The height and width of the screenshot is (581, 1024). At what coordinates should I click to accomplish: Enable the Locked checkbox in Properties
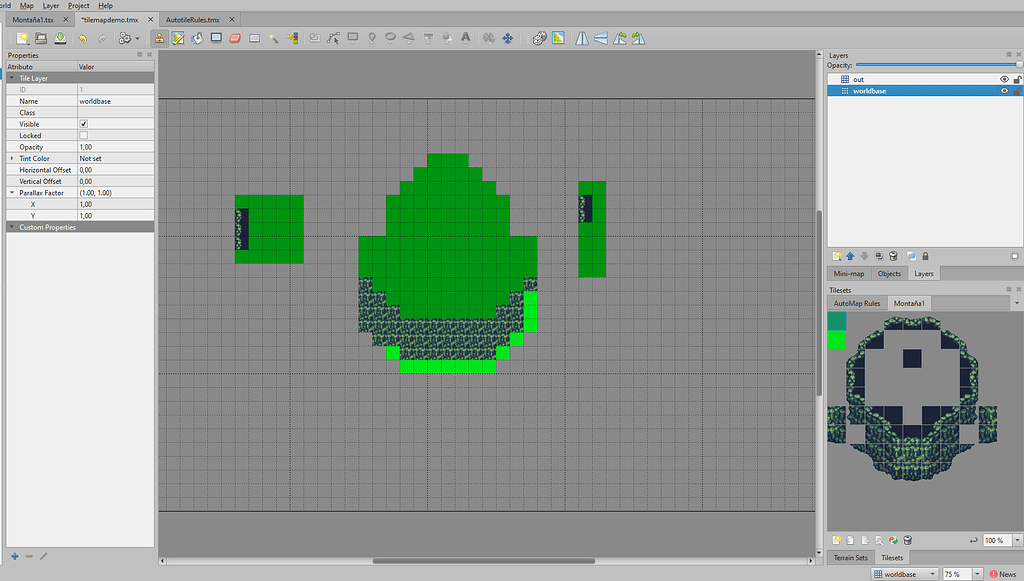click(x=85, y=135)
